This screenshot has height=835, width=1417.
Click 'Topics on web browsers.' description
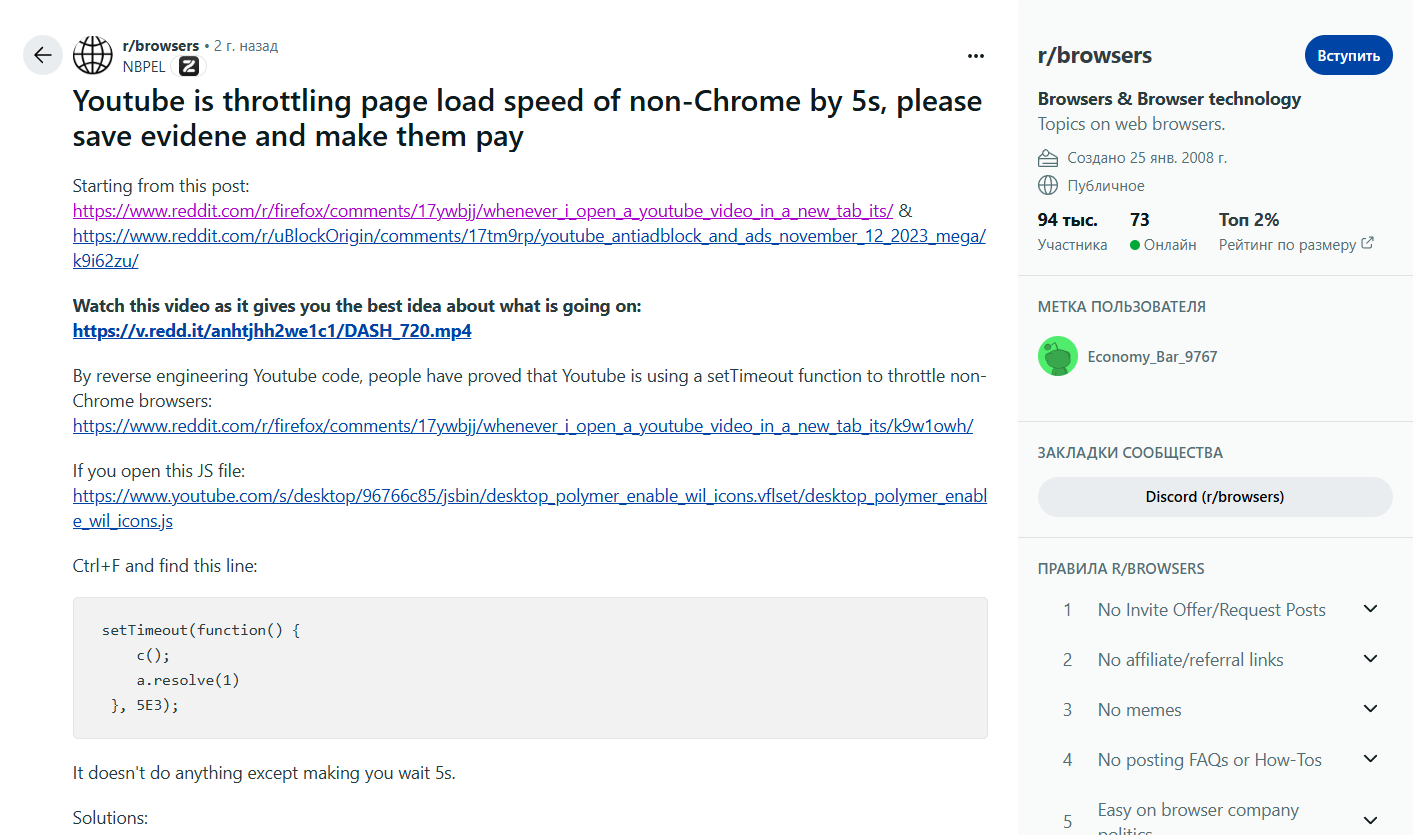point(1132,124)
